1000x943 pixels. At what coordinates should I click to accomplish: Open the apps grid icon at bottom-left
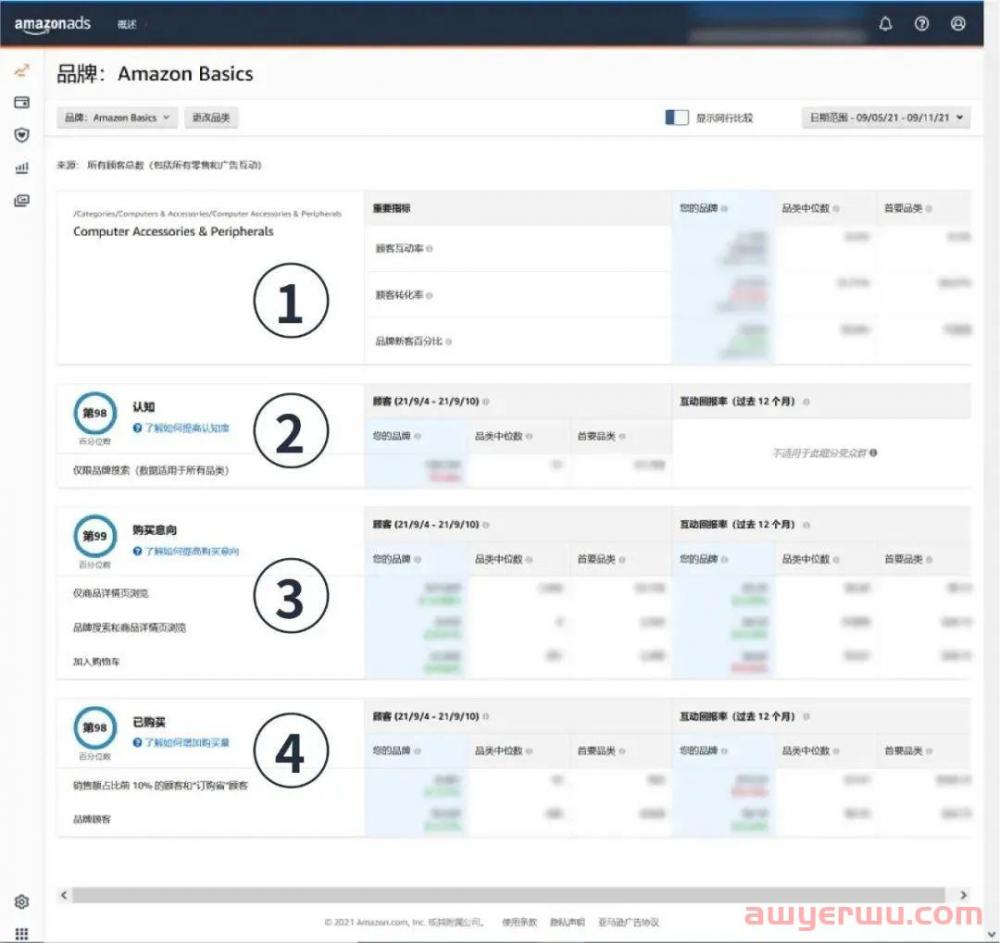pyautogui.click(x=22, y=933)
